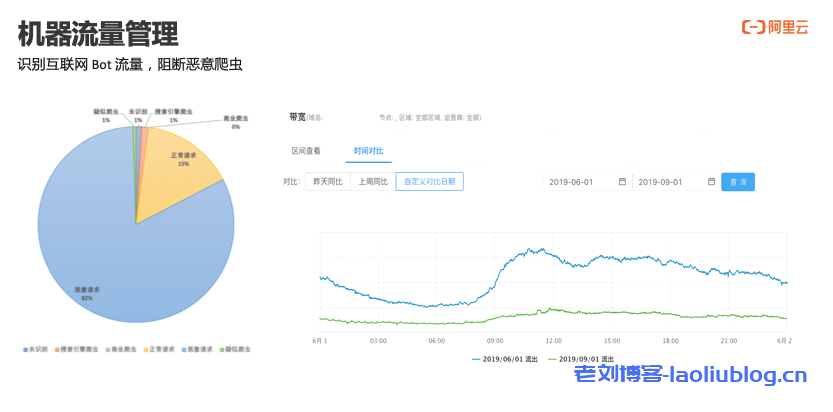
Task: Select the 昨天同比 comparison option
Action: tap(327, 182)
